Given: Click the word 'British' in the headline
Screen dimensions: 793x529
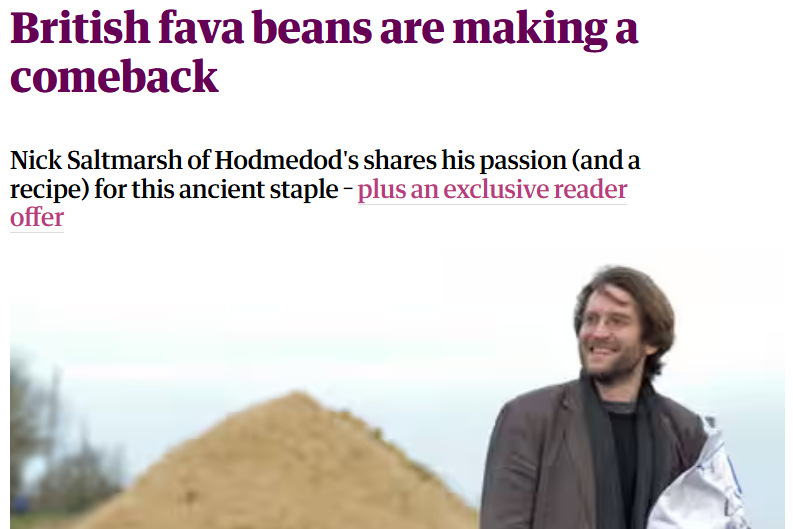Looking at the screenshot, I should [80, 28].
